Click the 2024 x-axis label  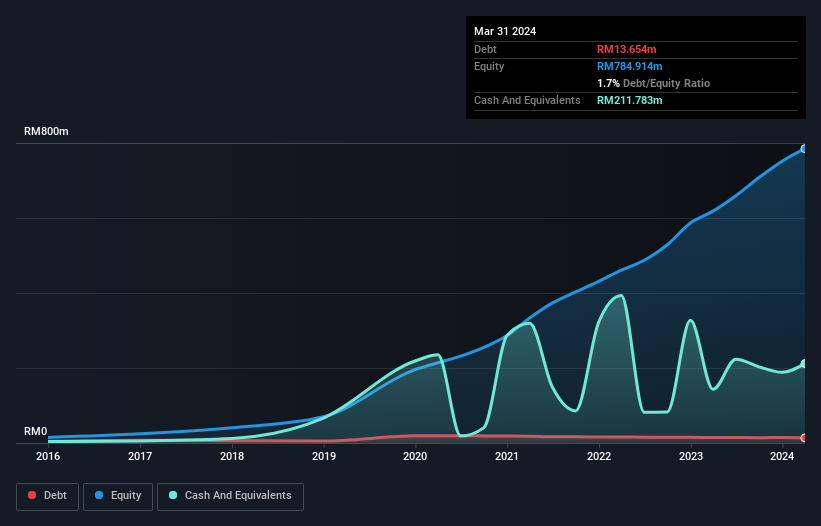click(x=782, y=456)
